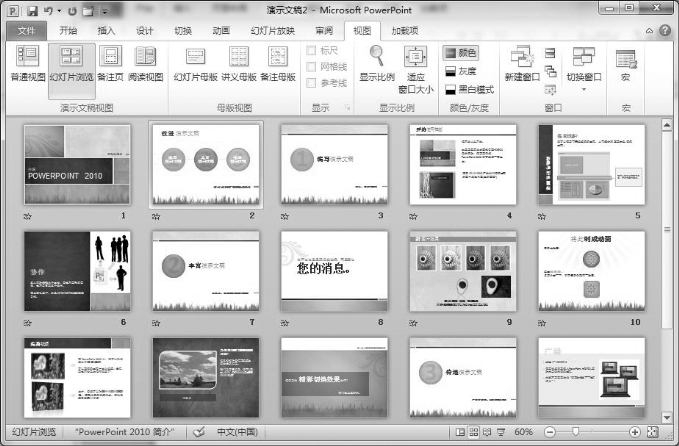Open PowerPoint Help question mark
679x446 pixels.
tap(665, 30)
